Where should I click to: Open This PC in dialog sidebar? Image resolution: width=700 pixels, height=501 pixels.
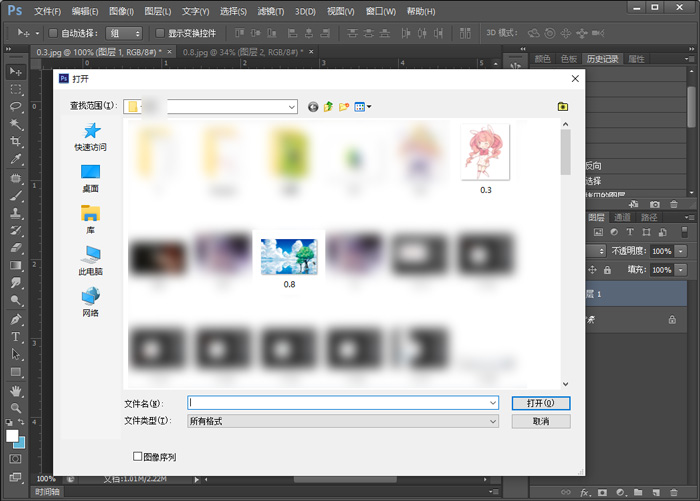click(91, 261)
